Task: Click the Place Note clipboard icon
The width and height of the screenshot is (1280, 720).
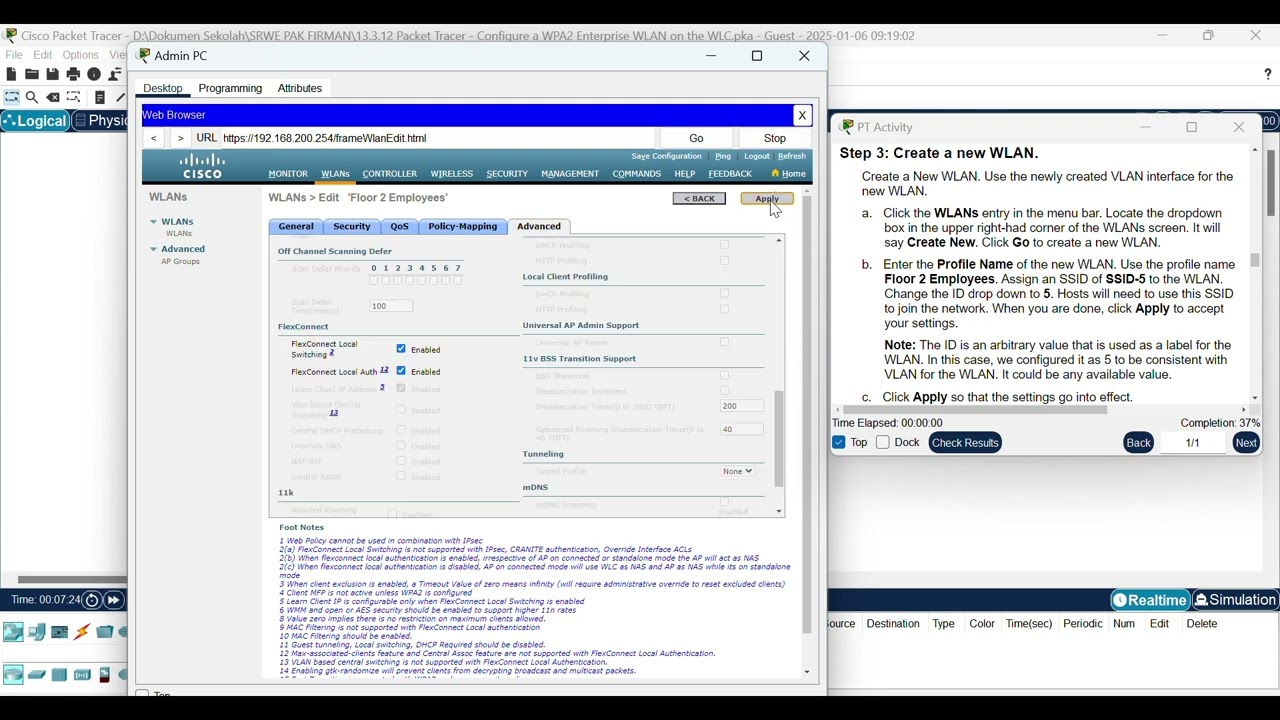Action: [100, 98]
